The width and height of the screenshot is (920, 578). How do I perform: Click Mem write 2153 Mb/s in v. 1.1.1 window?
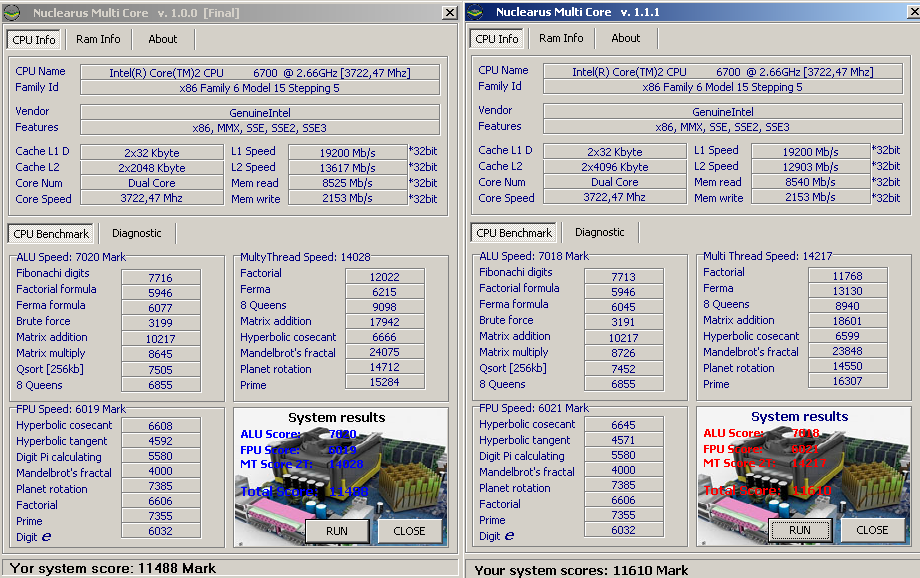click(x=810, y=197)
